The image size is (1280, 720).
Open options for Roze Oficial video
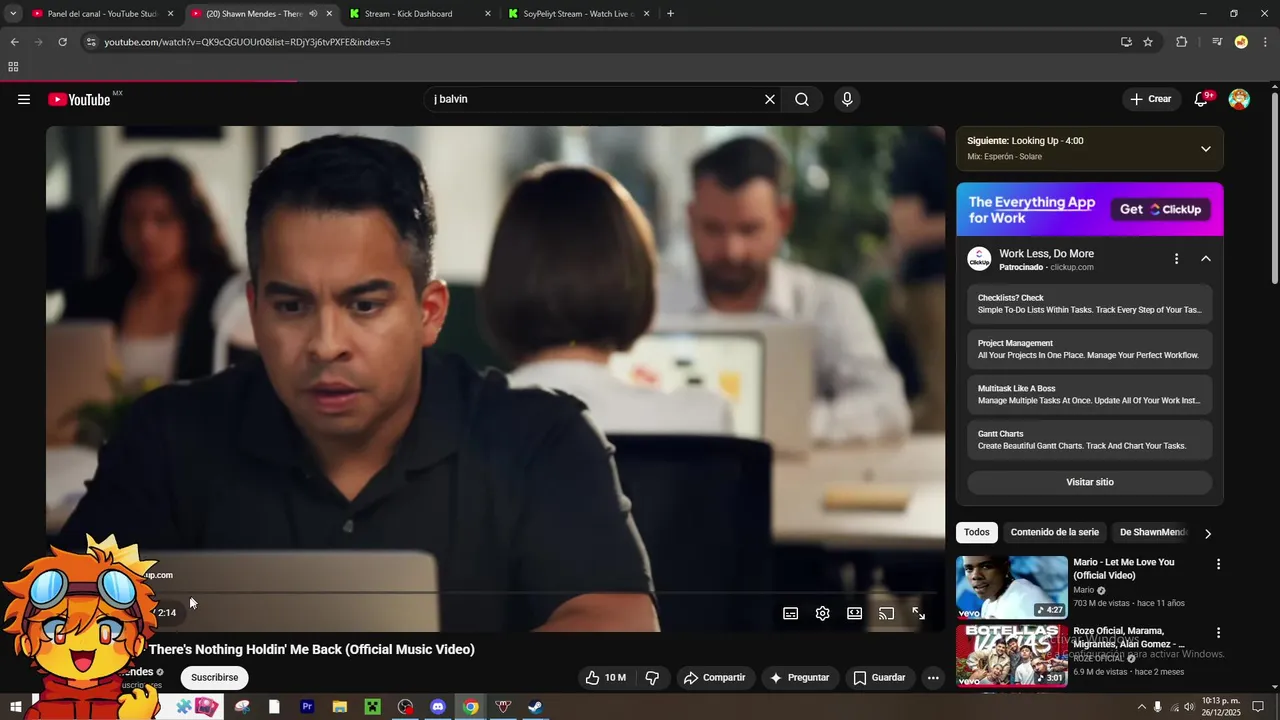tap(1218, 633)
